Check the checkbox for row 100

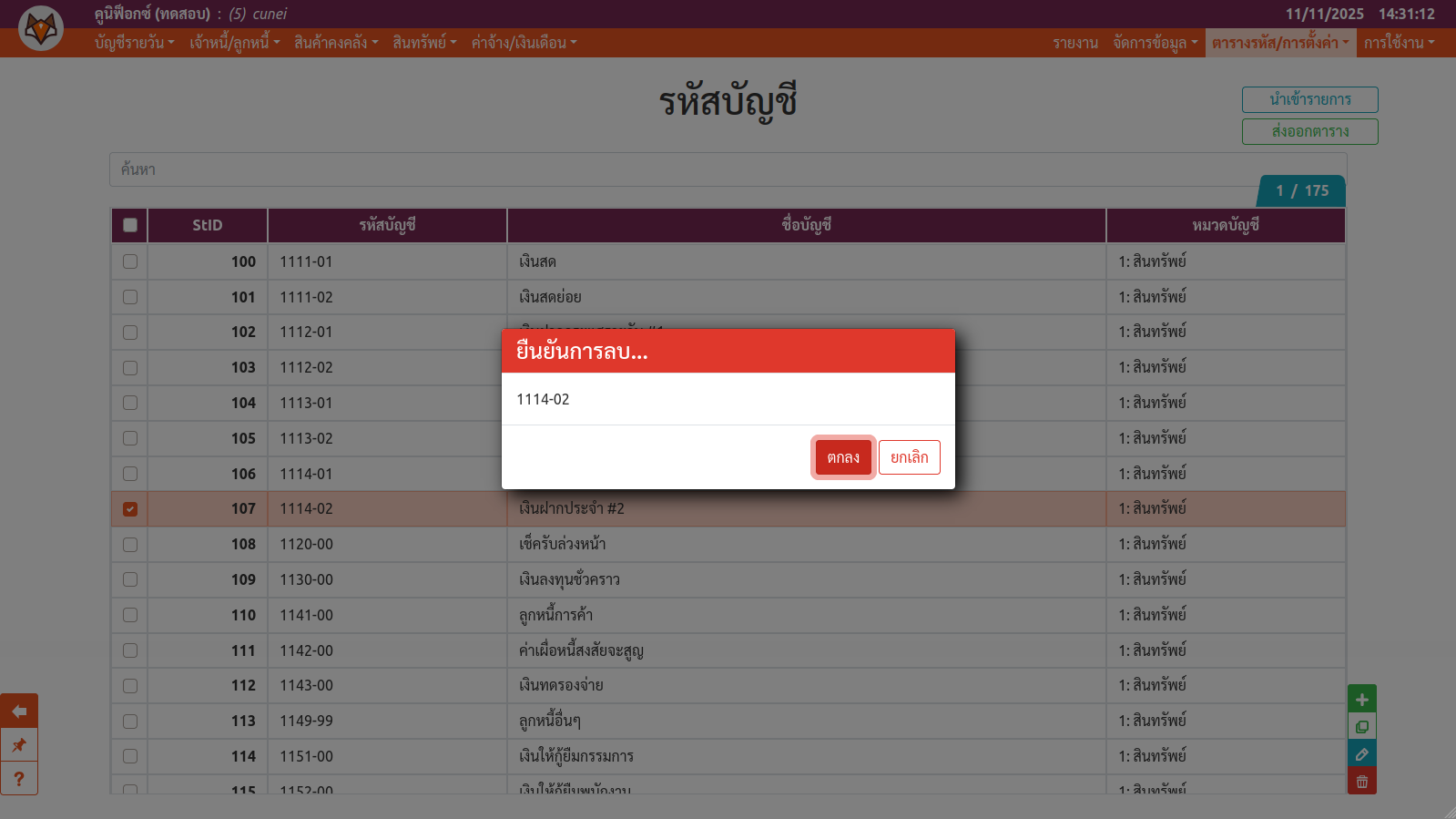click(130, 261)
